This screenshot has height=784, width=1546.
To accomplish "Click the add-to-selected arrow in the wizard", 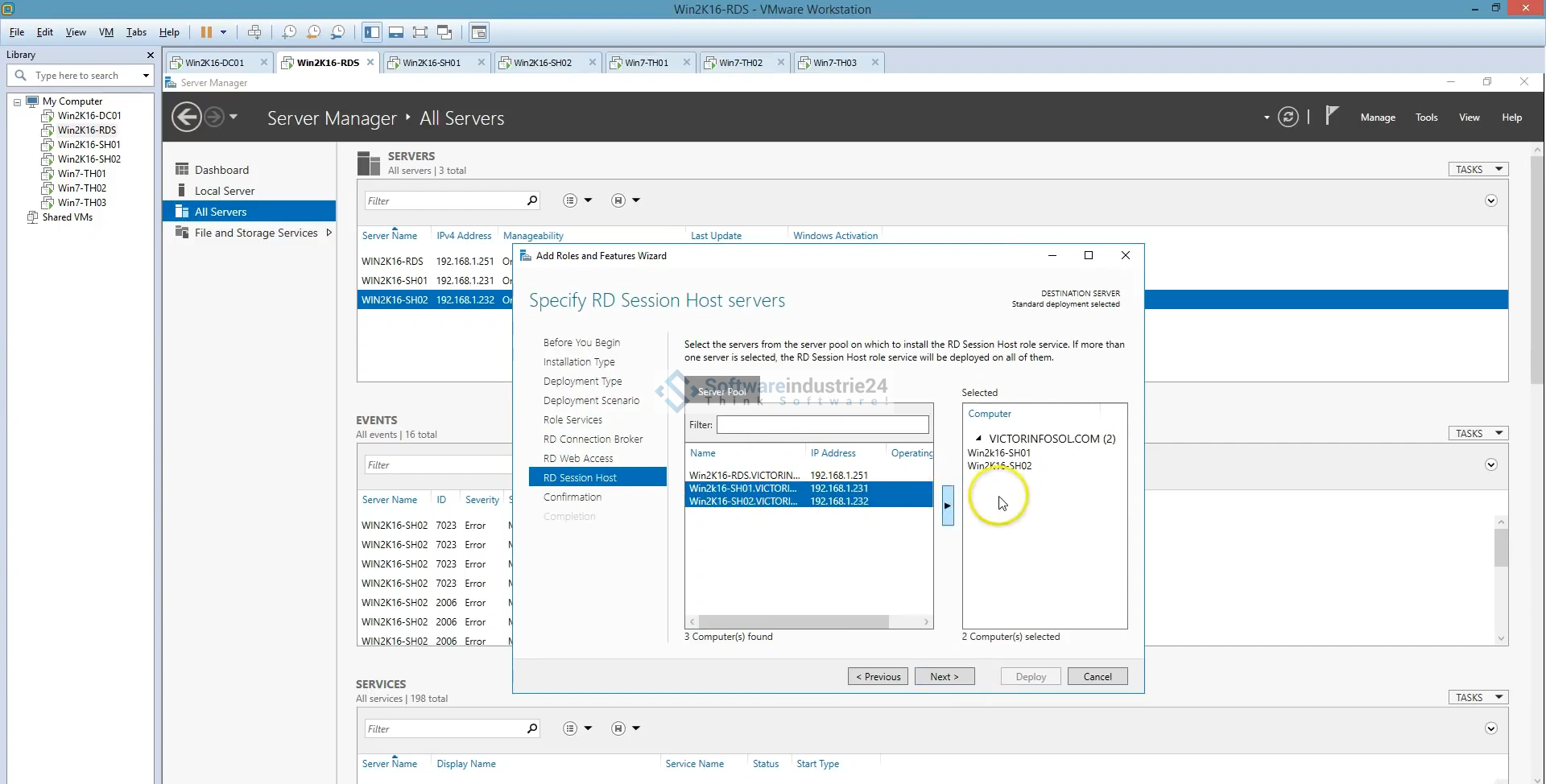I will point(948,505).
